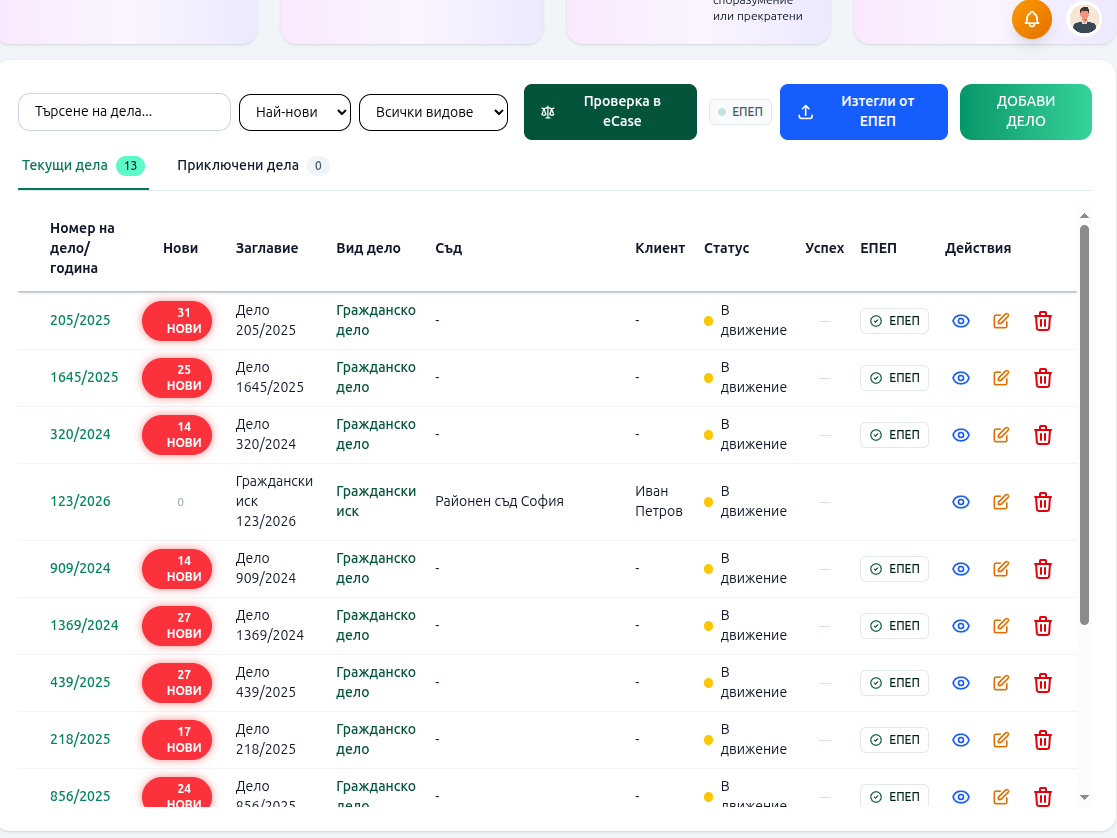The width and height of the screenshot is (1117, 838).
Task: Edit case 1645/2025 with the pencil icon
Action: click(x=1001, y=378)
